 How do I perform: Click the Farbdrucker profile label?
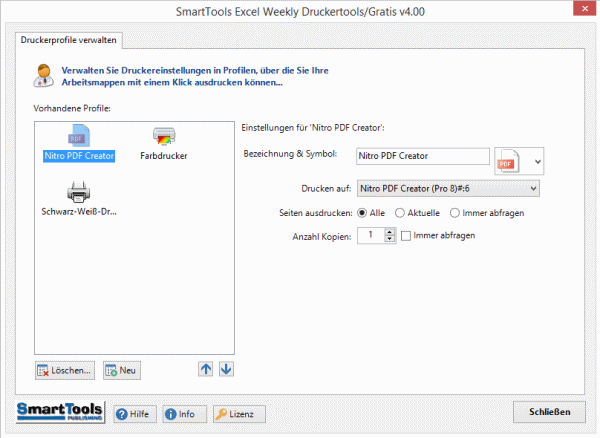click(x=163, y=156)
